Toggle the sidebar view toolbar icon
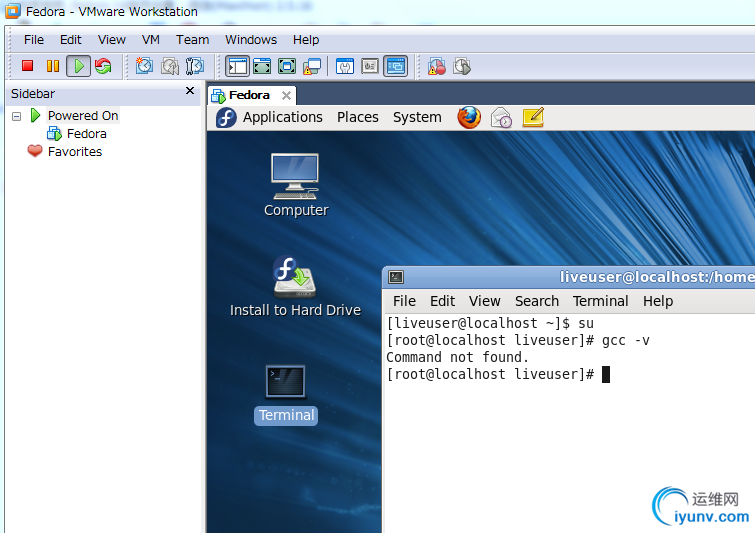Viewport: 755px width, 533px height. (x=237, y=66)
